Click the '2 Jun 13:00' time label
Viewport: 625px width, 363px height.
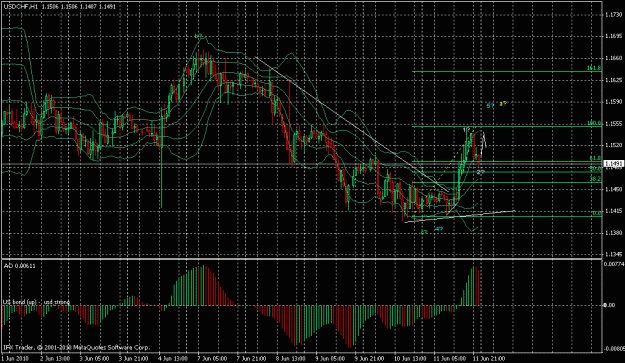point(55,359)
